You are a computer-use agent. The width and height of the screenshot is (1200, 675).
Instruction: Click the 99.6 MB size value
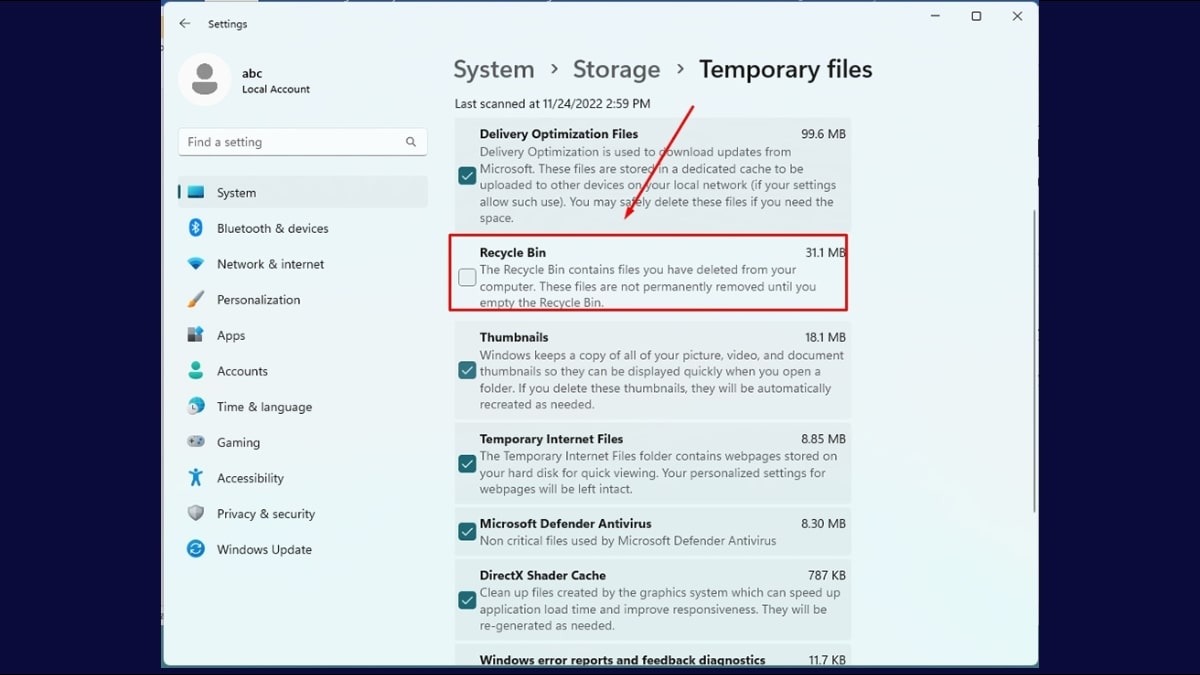tap(823, 134)
